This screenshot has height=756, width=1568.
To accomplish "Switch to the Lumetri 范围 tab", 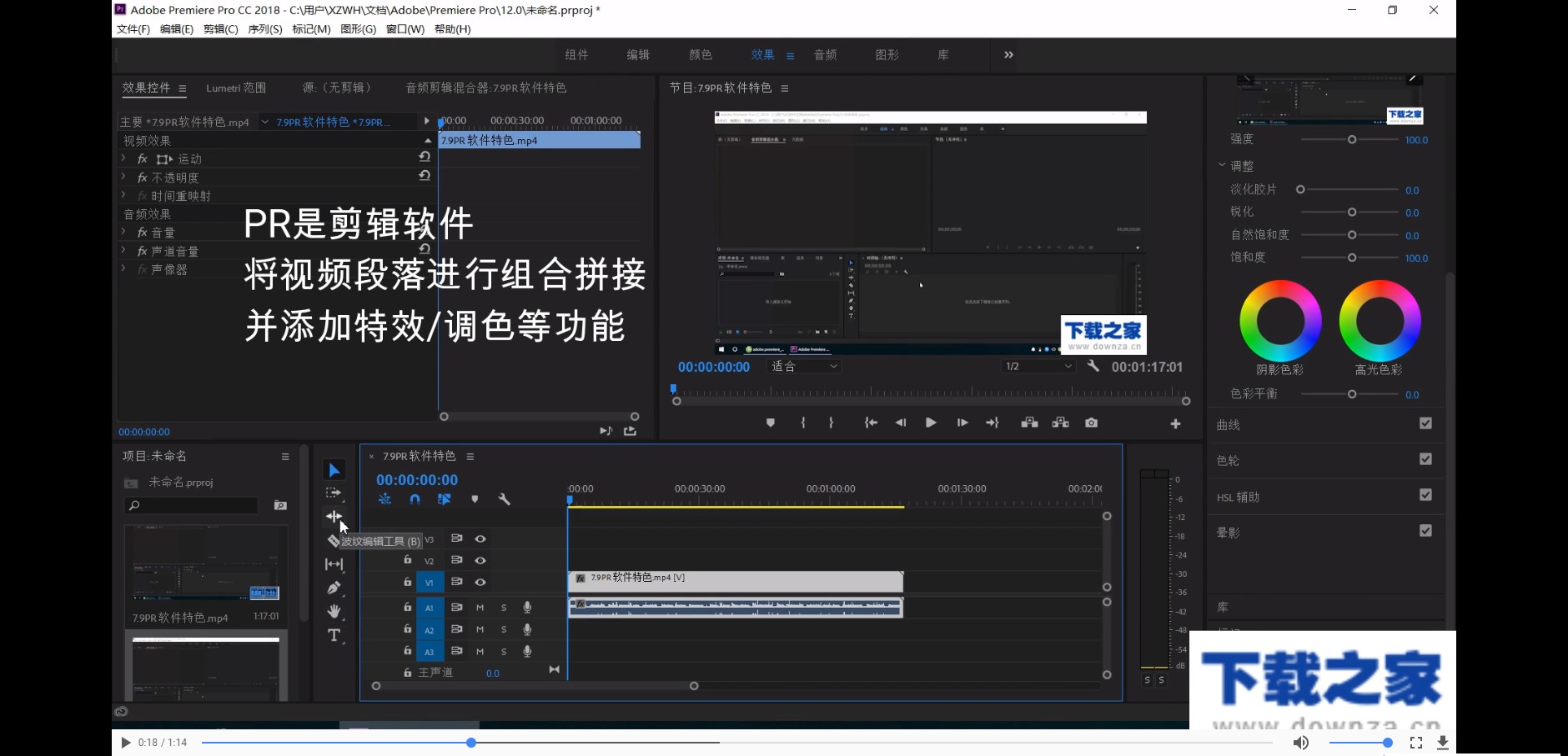I will pos(236,88).
